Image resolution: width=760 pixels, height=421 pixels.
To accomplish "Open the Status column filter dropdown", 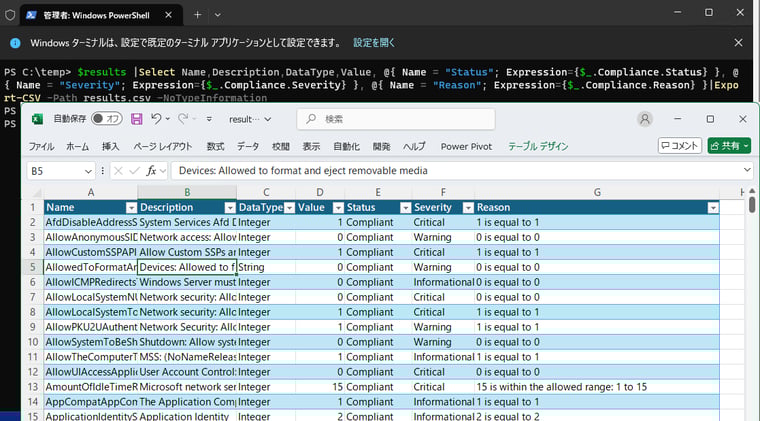I will (x=406, y=208).
